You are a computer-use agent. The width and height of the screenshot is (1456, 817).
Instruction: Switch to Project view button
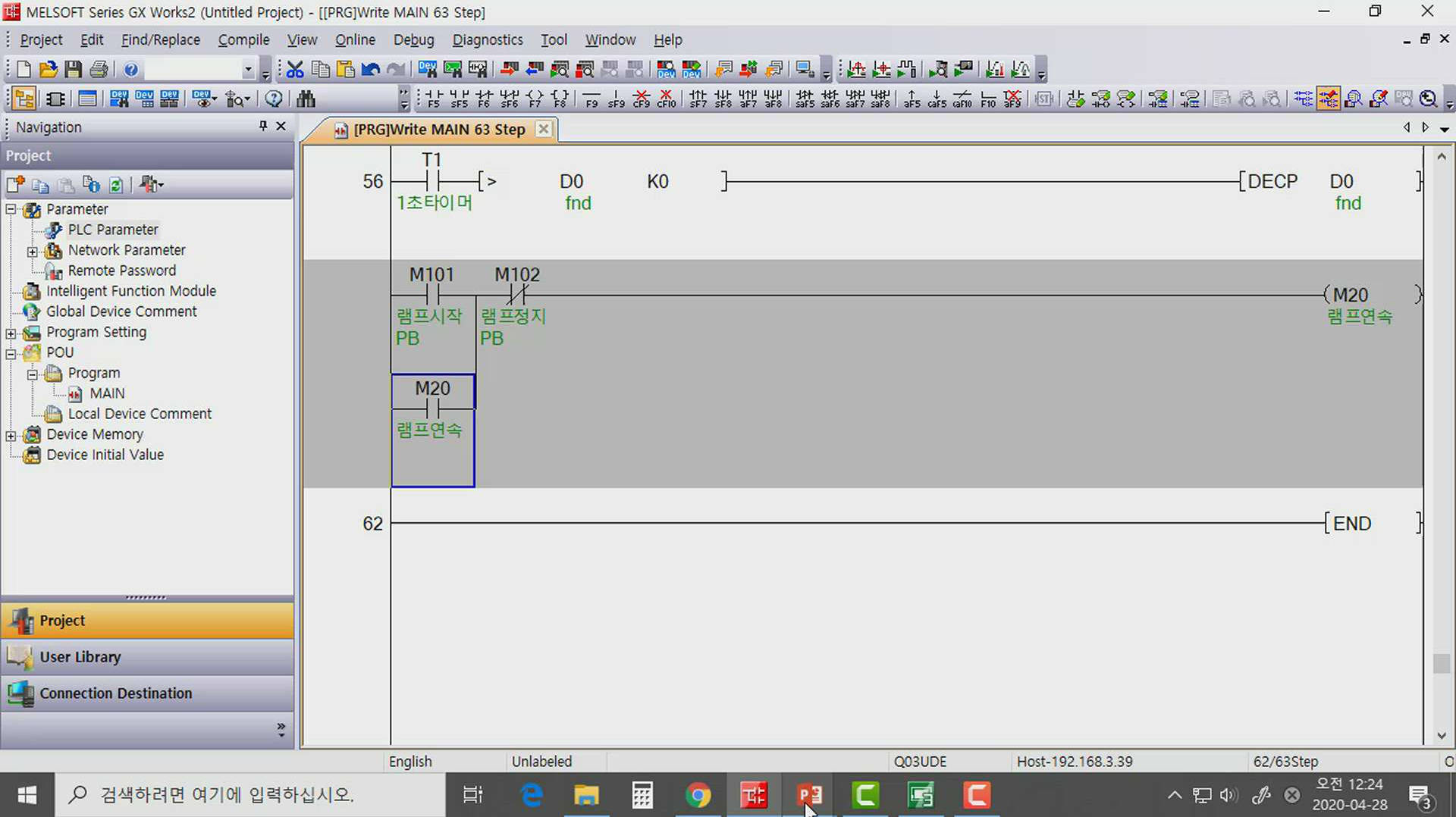click(x=147, y=621)
